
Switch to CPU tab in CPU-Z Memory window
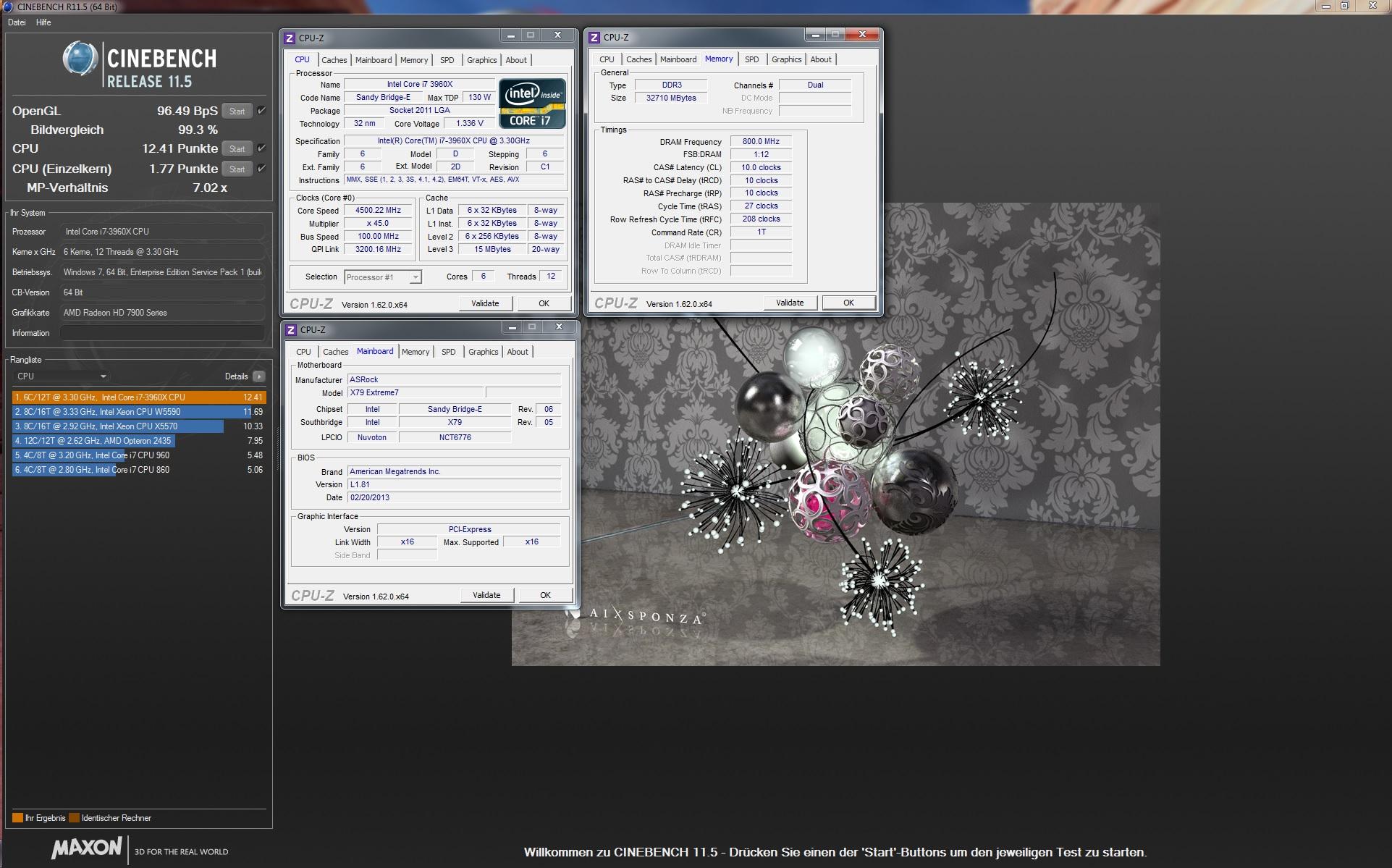[x=607, y=59]
